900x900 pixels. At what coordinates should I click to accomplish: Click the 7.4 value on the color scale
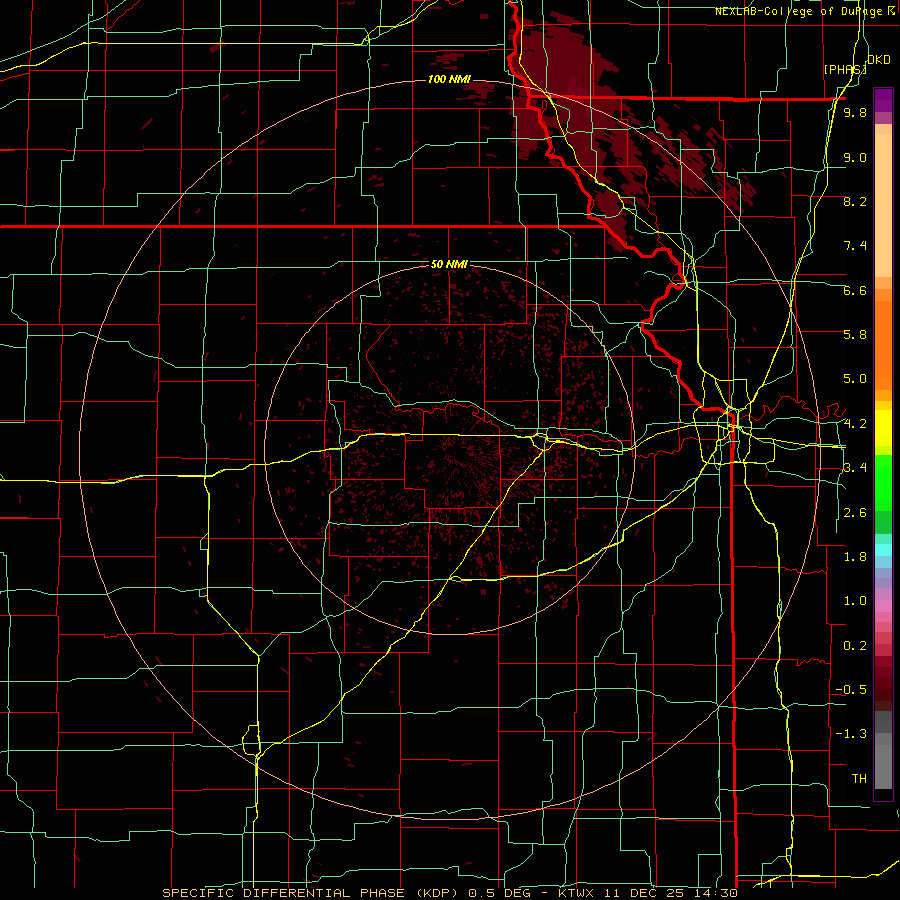tap(855, 246)
